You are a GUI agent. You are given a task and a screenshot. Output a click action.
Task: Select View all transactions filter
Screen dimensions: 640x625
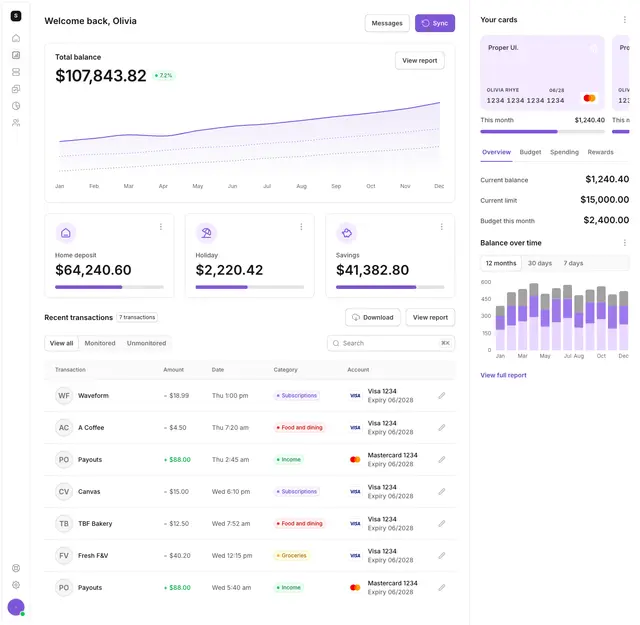[62, 343]
